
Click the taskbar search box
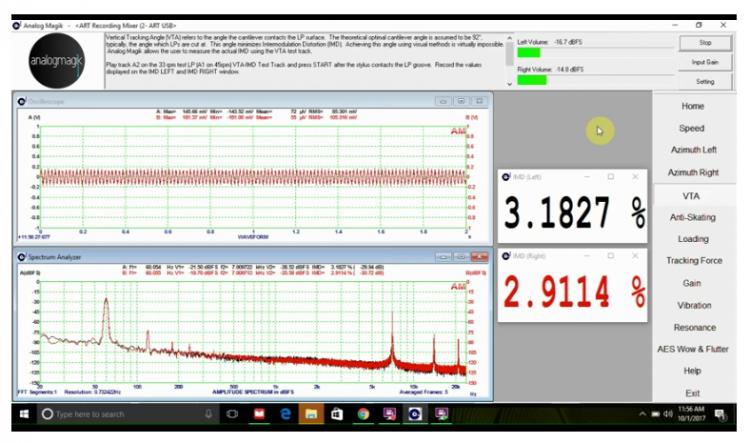(128, 414)
